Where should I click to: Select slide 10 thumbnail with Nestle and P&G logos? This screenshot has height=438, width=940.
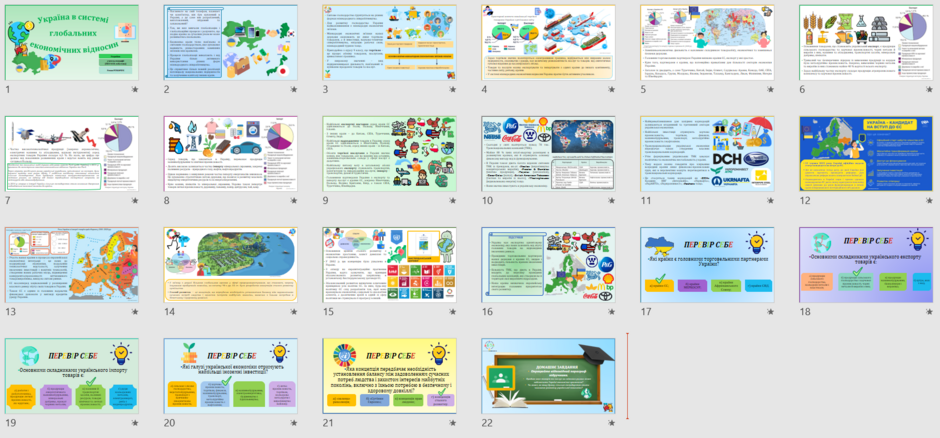549,154
